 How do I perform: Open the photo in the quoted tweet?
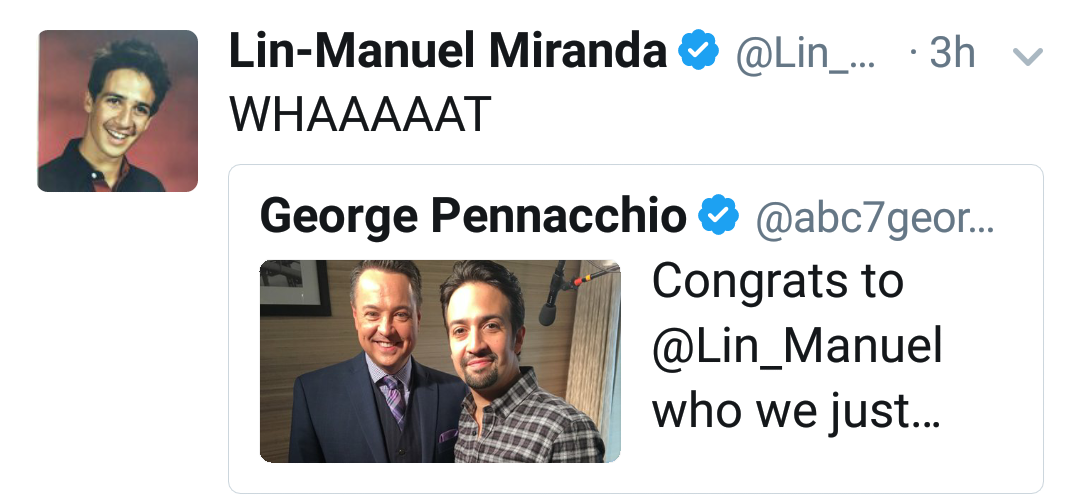[440, 361]
